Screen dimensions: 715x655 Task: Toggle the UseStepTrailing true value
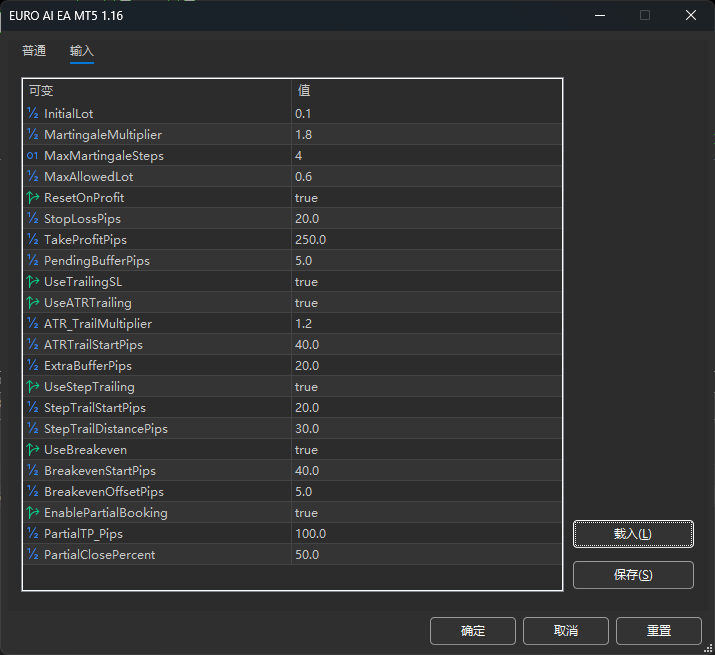306,387
